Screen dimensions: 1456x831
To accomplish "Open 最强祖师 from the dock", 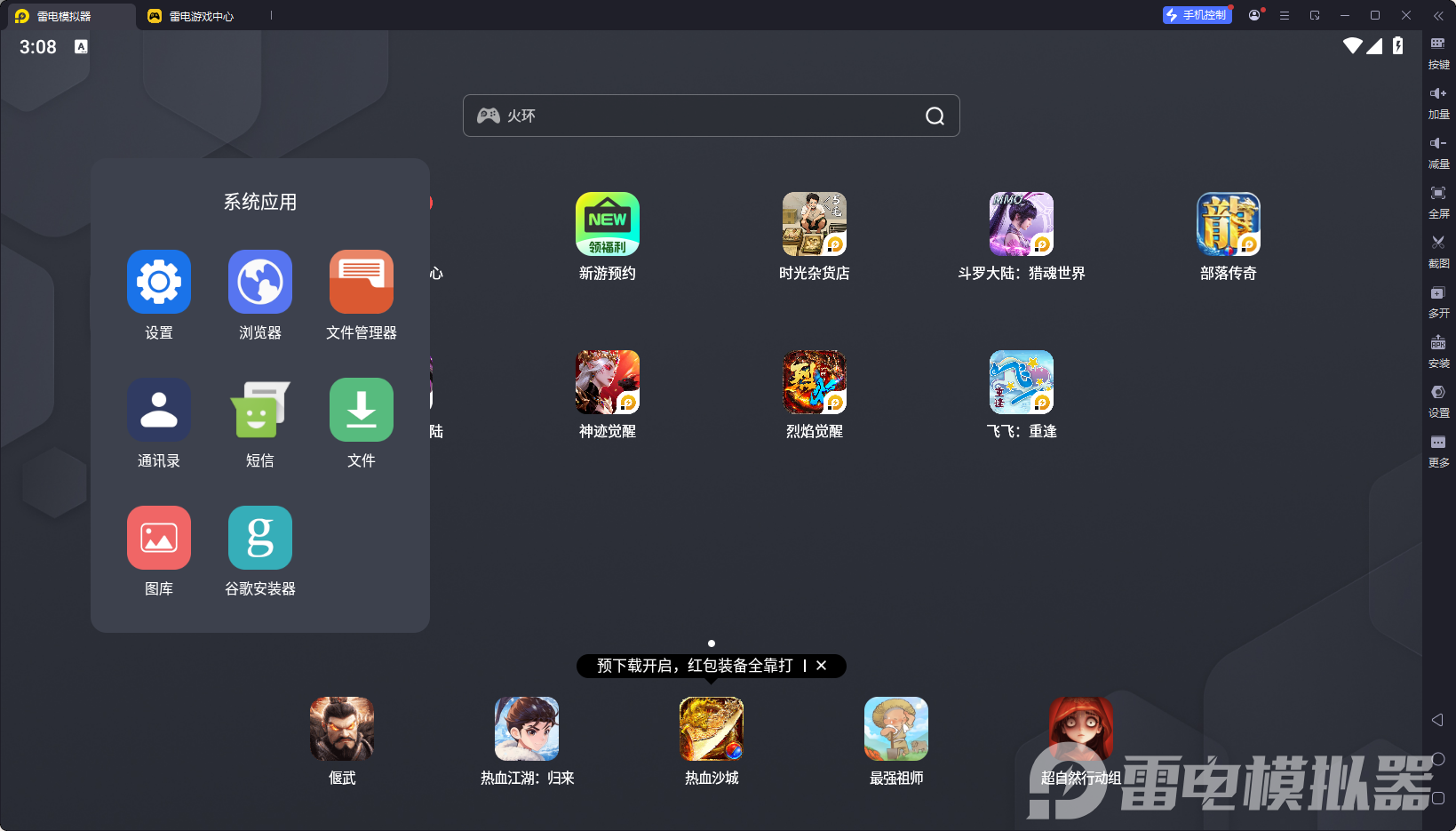I will pos(896,729).
